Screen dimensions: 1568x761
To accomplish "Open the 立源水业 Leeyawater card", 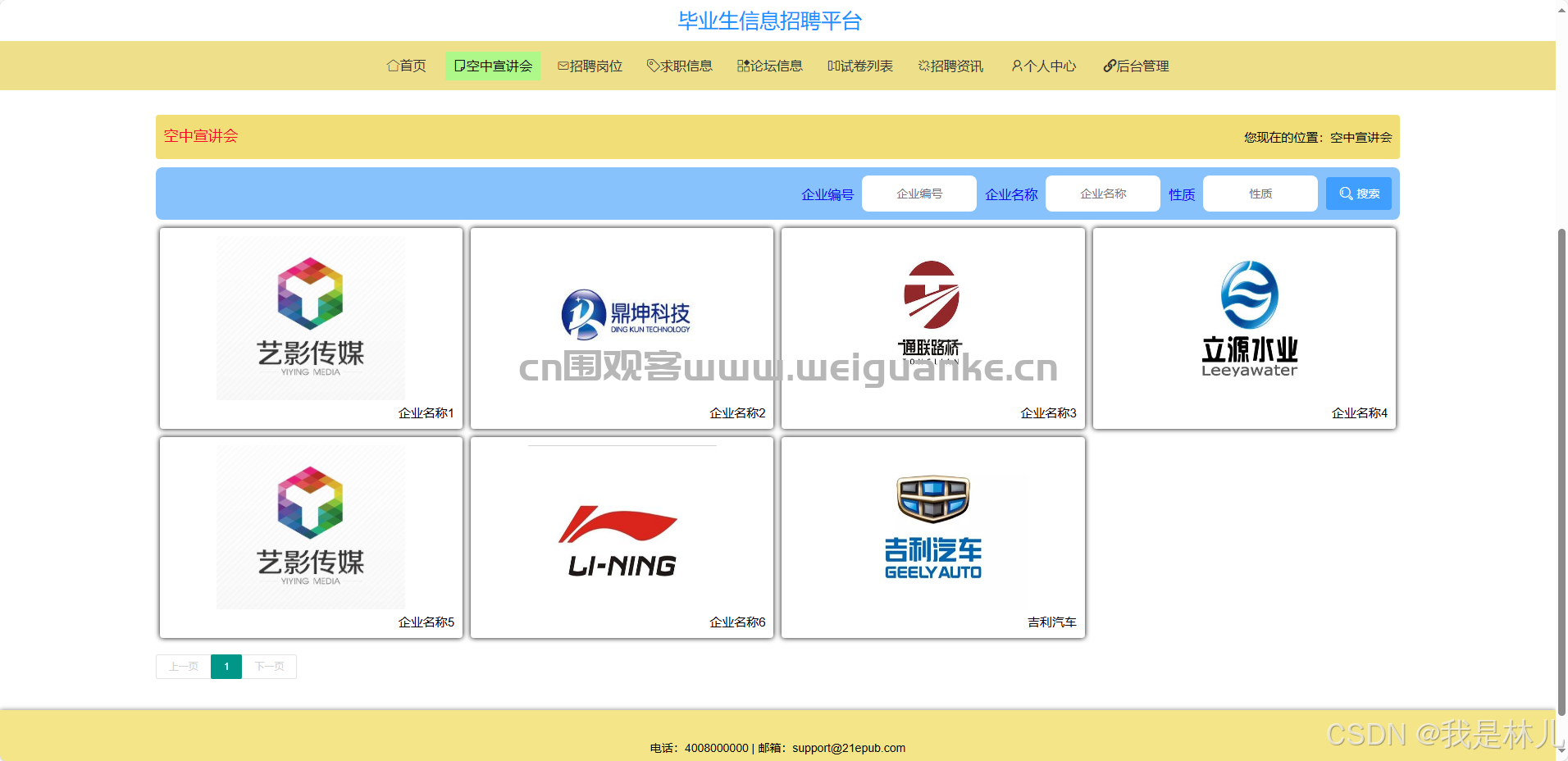I will tap(1244, 328).
